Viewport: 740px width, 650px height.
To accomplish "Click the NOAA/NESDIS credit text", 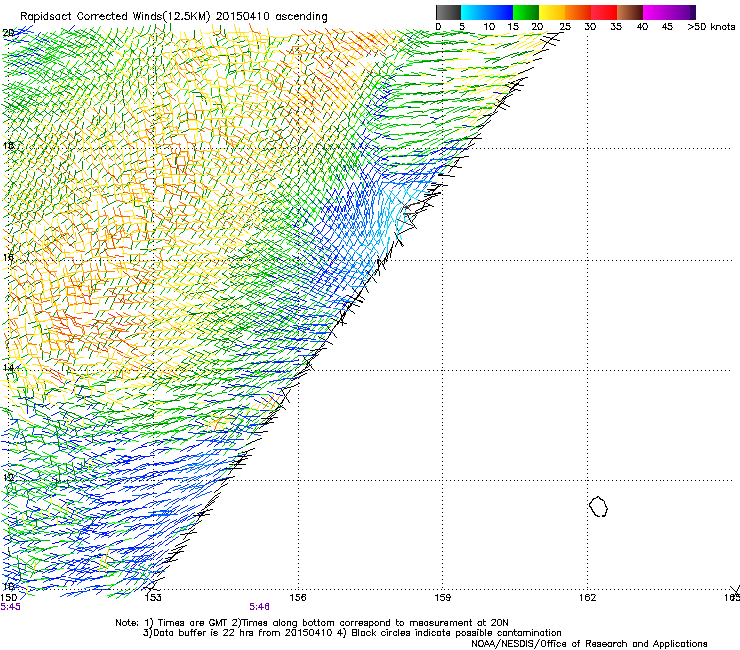I will [x=589, y=644].
